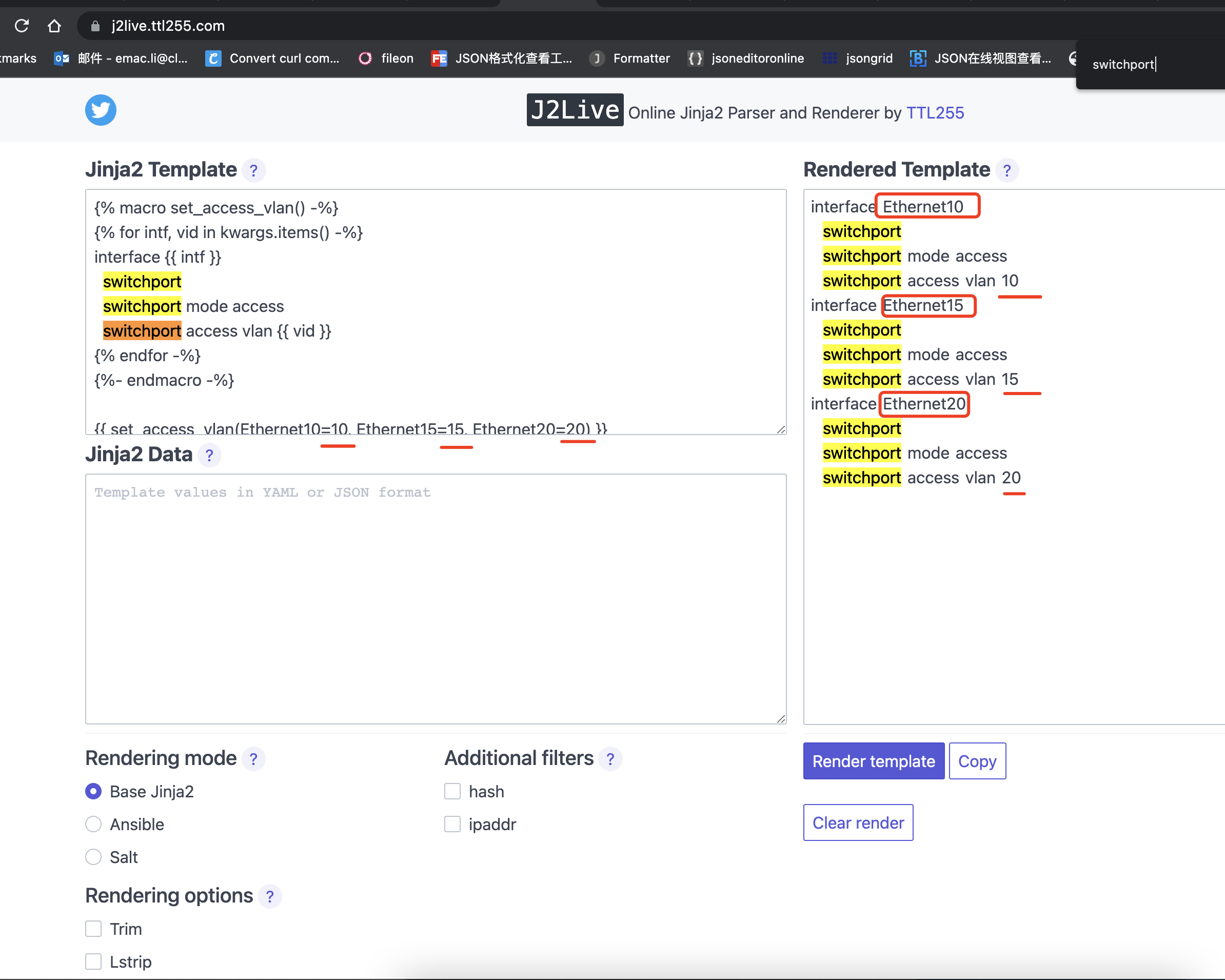Open the jsoneditoronline bookmark
Viewport: 1225px width, 980px height.
[x=746, y=58]
